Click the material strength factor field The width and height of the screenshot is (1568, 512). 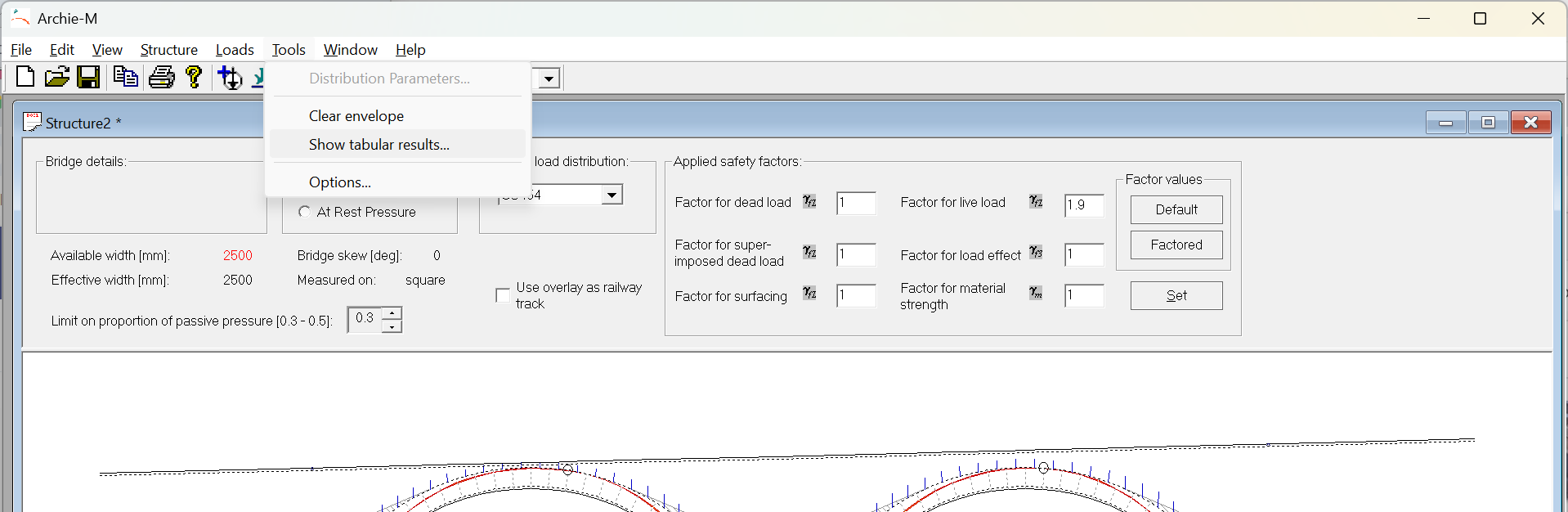pyautogui.click(x=1084, y=295)
